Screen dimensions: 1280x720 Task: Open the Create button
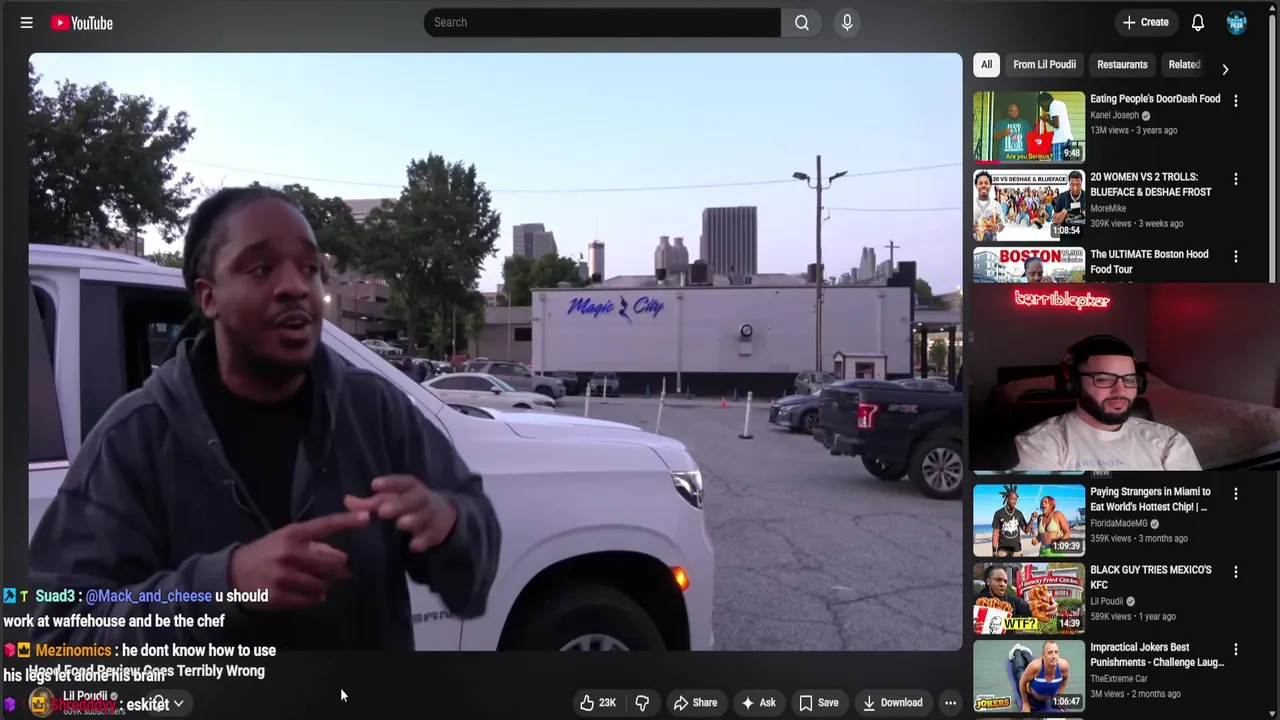click(x=1146, y=22)
